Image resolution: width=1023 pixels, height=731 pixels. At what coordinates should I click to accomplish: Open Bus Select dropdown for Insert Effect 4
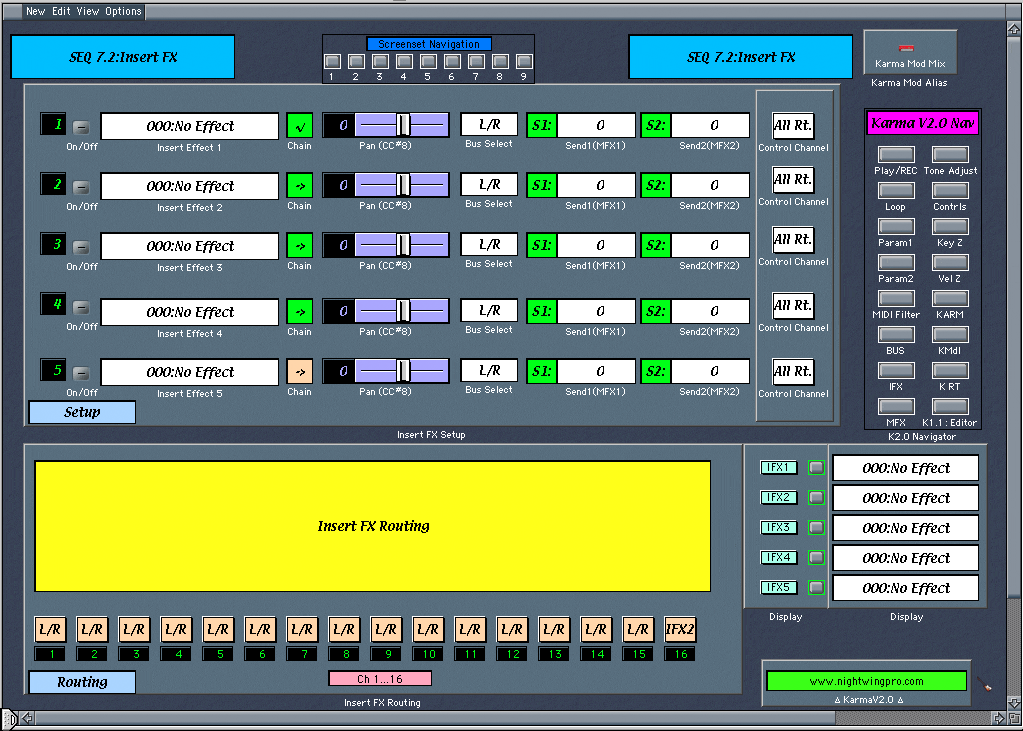pyautogui.click(x=489, y=311)
